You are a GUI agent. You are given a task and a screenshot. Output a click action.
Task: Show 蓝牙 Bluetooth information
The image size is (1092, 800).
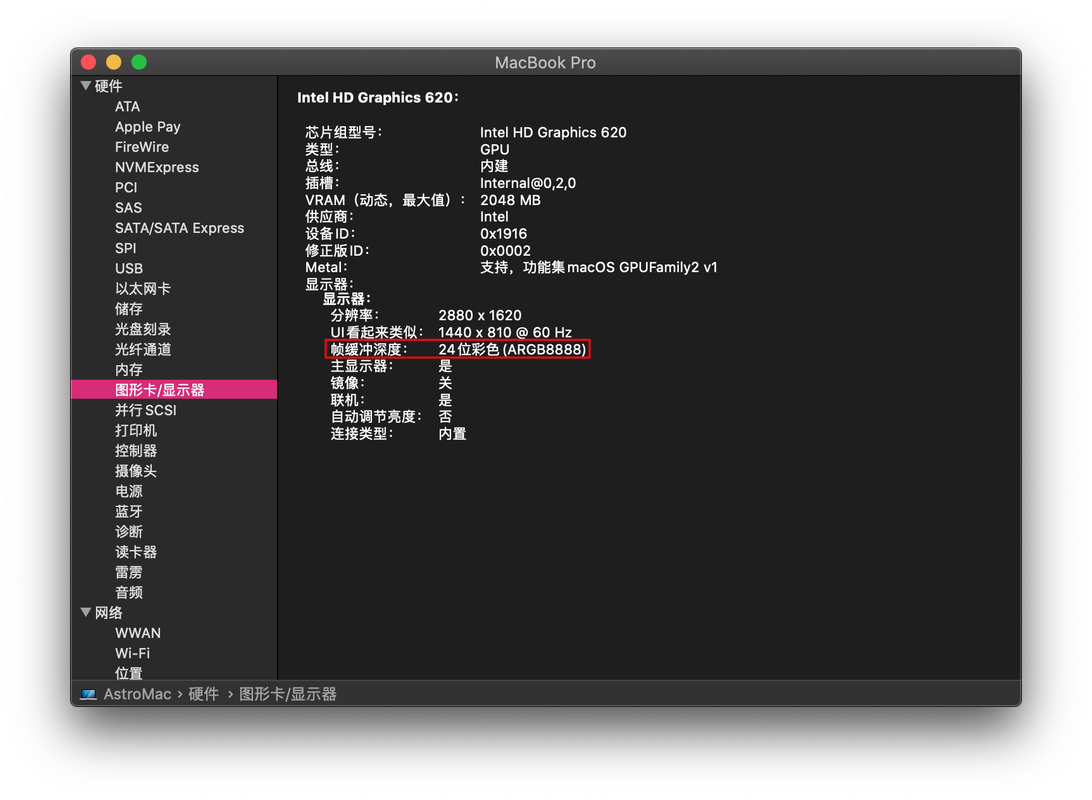pos(129,511)
